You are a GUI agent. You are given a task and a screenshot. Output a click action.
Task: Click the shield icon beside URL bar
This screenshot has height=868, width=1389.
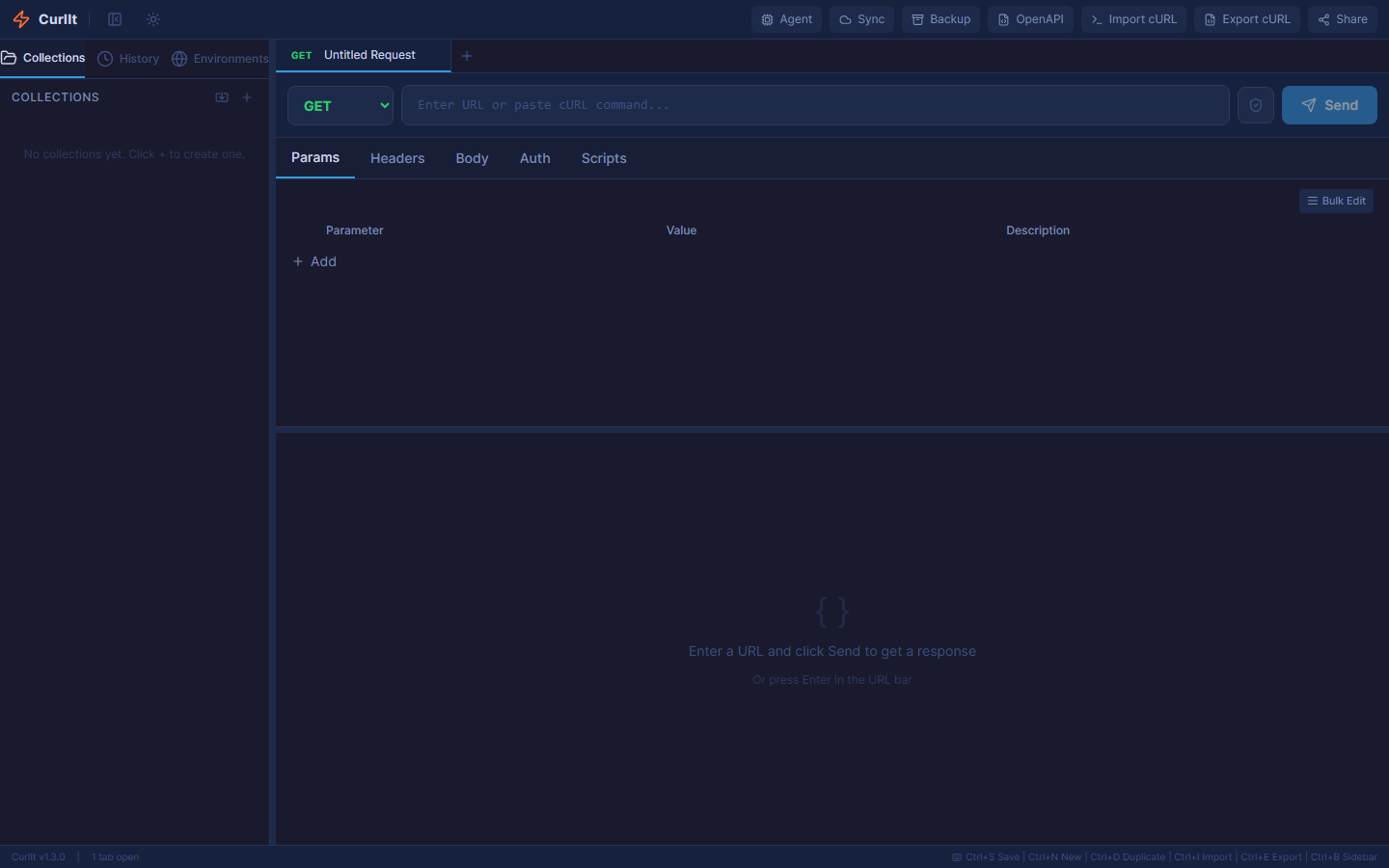coord(1256,105)
